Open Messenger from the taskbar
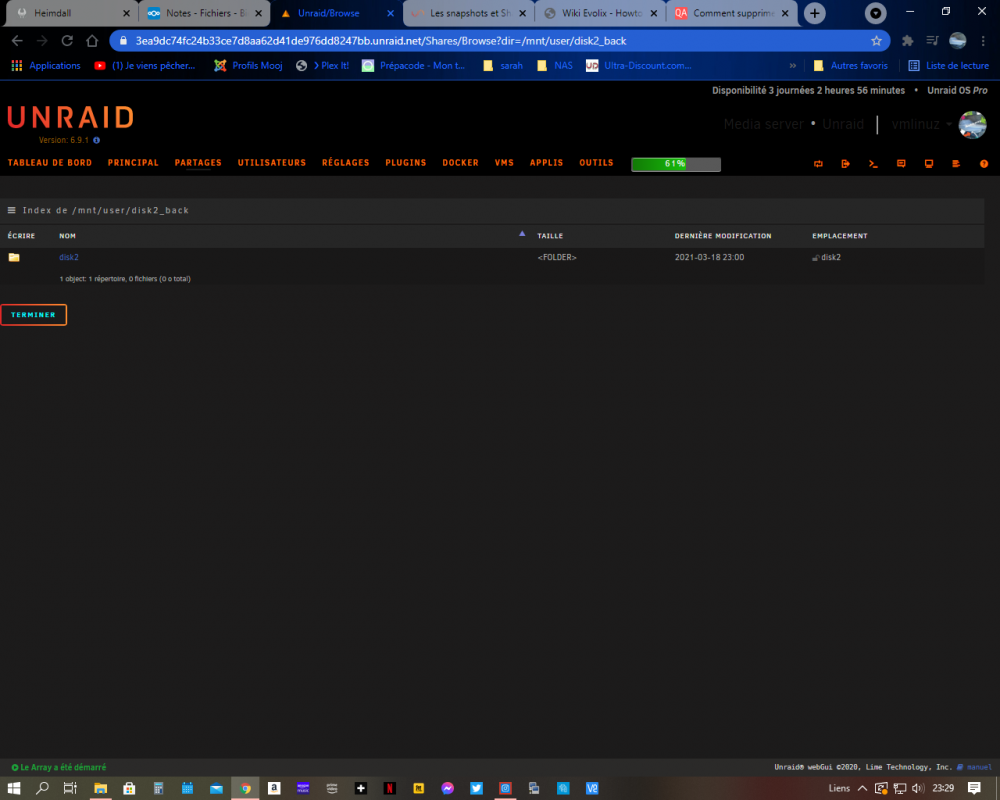 448,789
